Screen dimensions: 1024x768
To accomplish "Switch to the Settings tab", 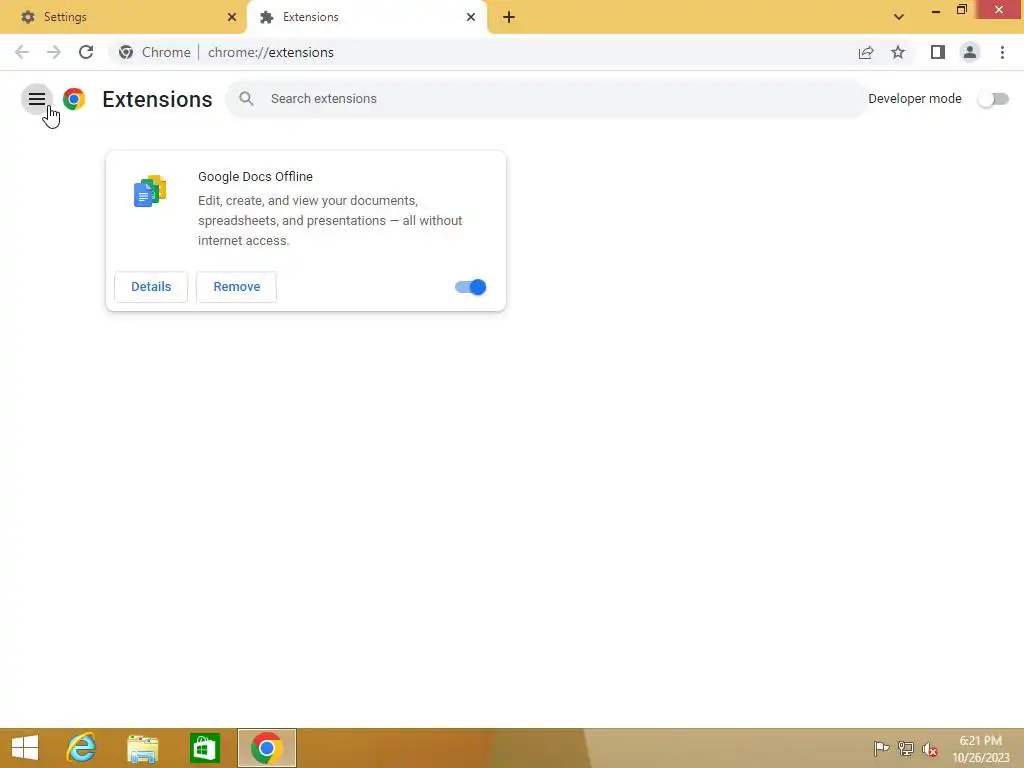I will click(123, 17).
